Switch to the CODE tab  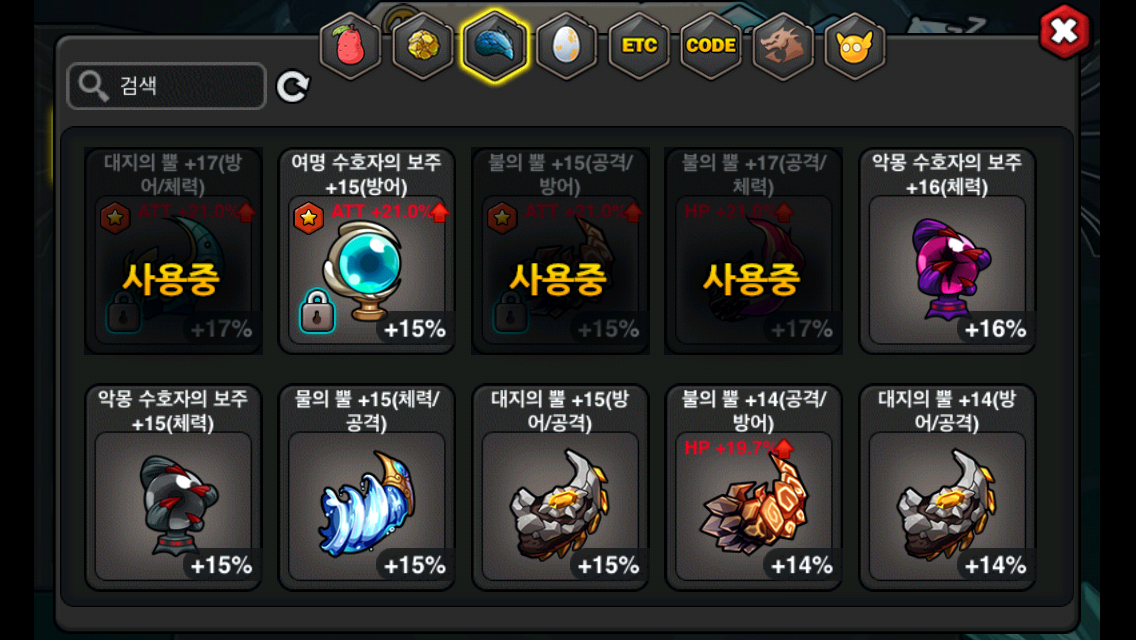[711, 46]
